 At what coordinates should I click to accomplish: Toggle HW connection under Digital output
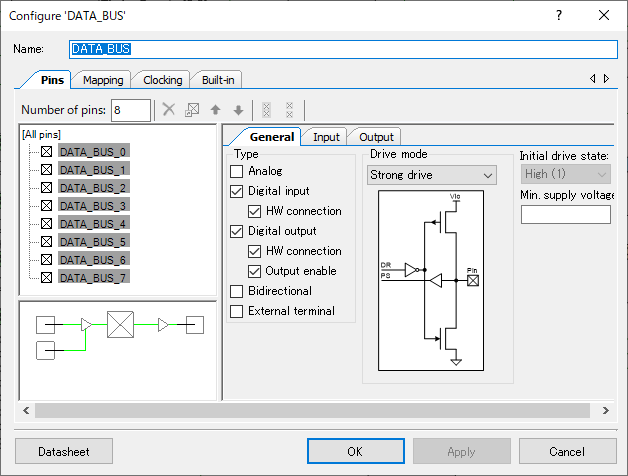254,251
